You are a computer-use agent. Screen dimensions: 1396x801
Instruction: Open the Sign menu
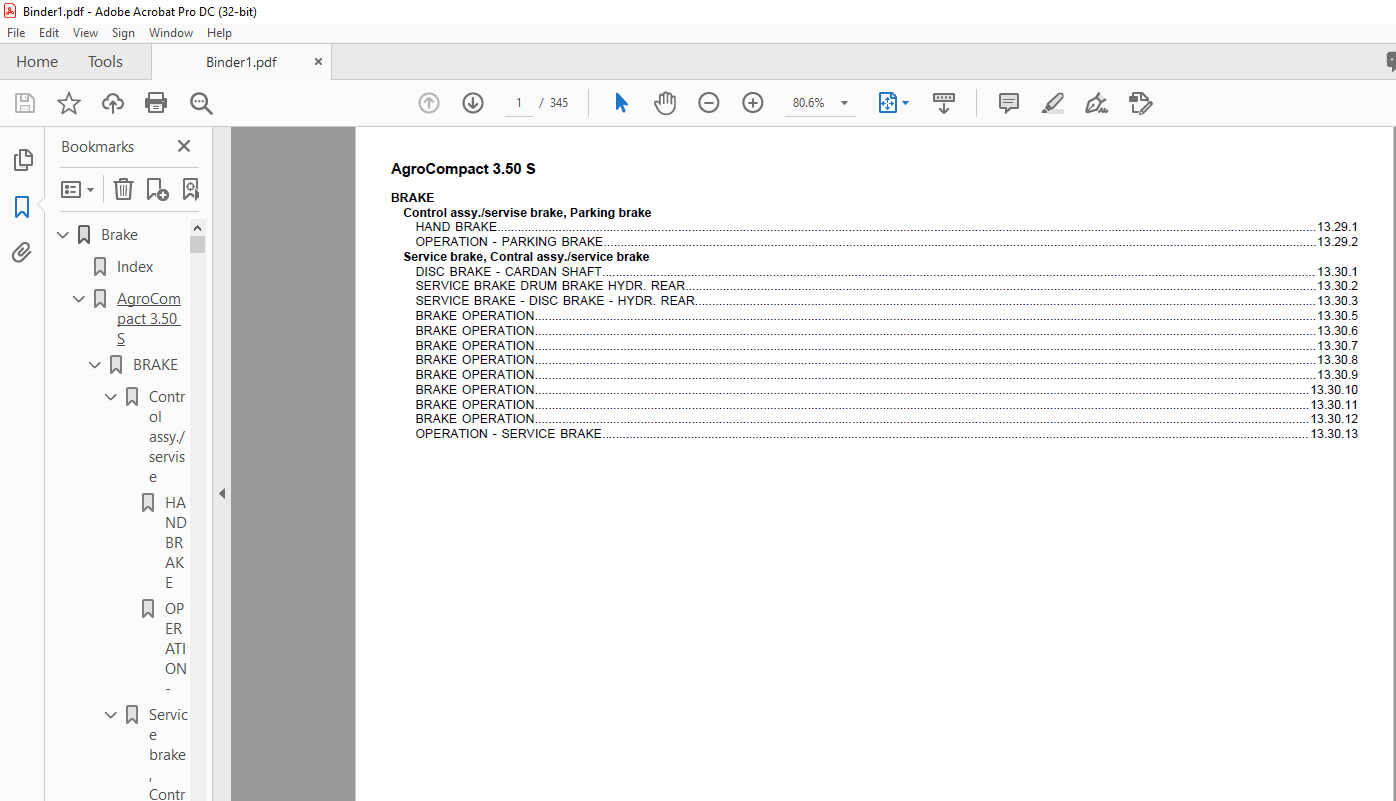(x=123, y=33)
